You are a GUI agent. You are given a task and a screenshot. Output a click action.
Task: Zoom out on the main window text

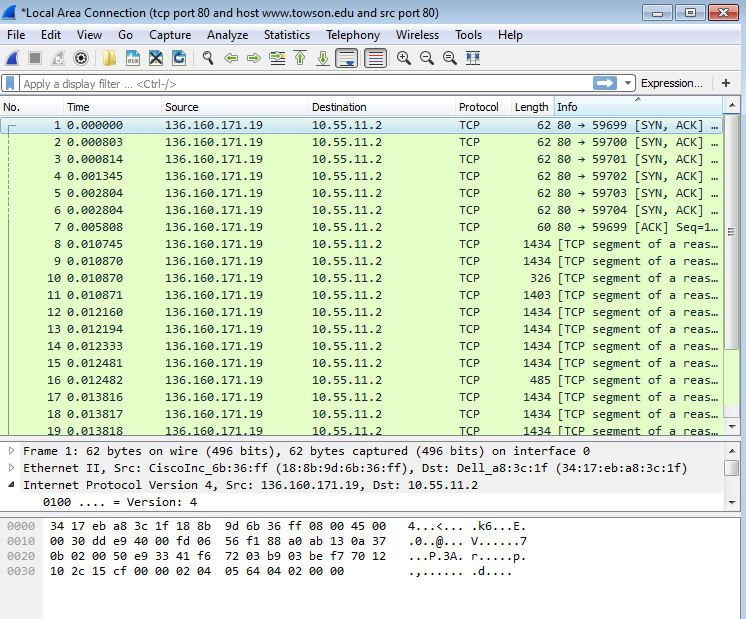pos(427,59)
